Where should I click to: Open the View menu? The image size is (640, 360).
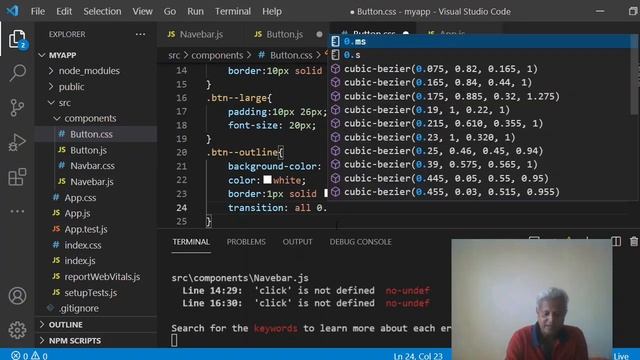tap(142, 11)
